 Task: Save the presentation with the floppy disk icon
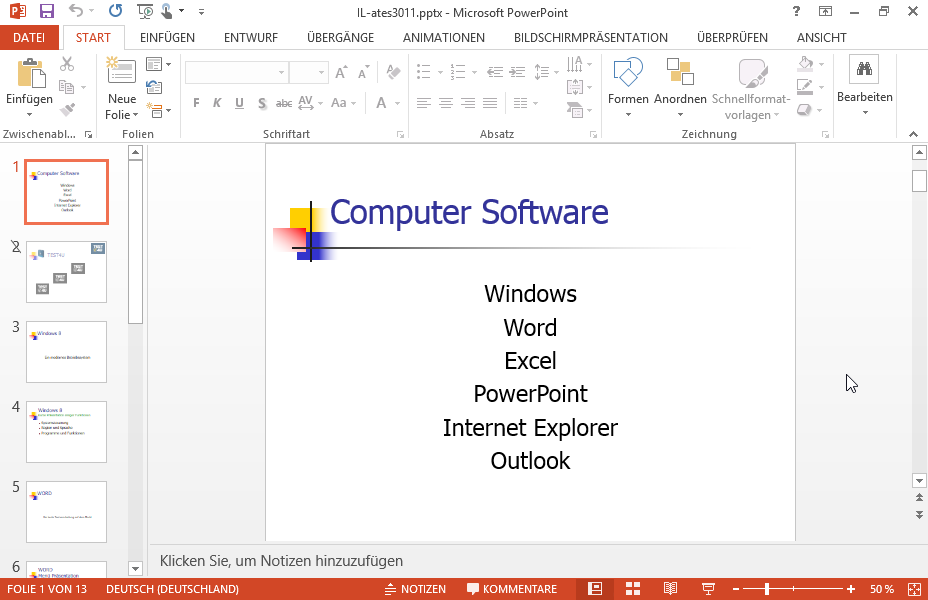coord(46,11)
